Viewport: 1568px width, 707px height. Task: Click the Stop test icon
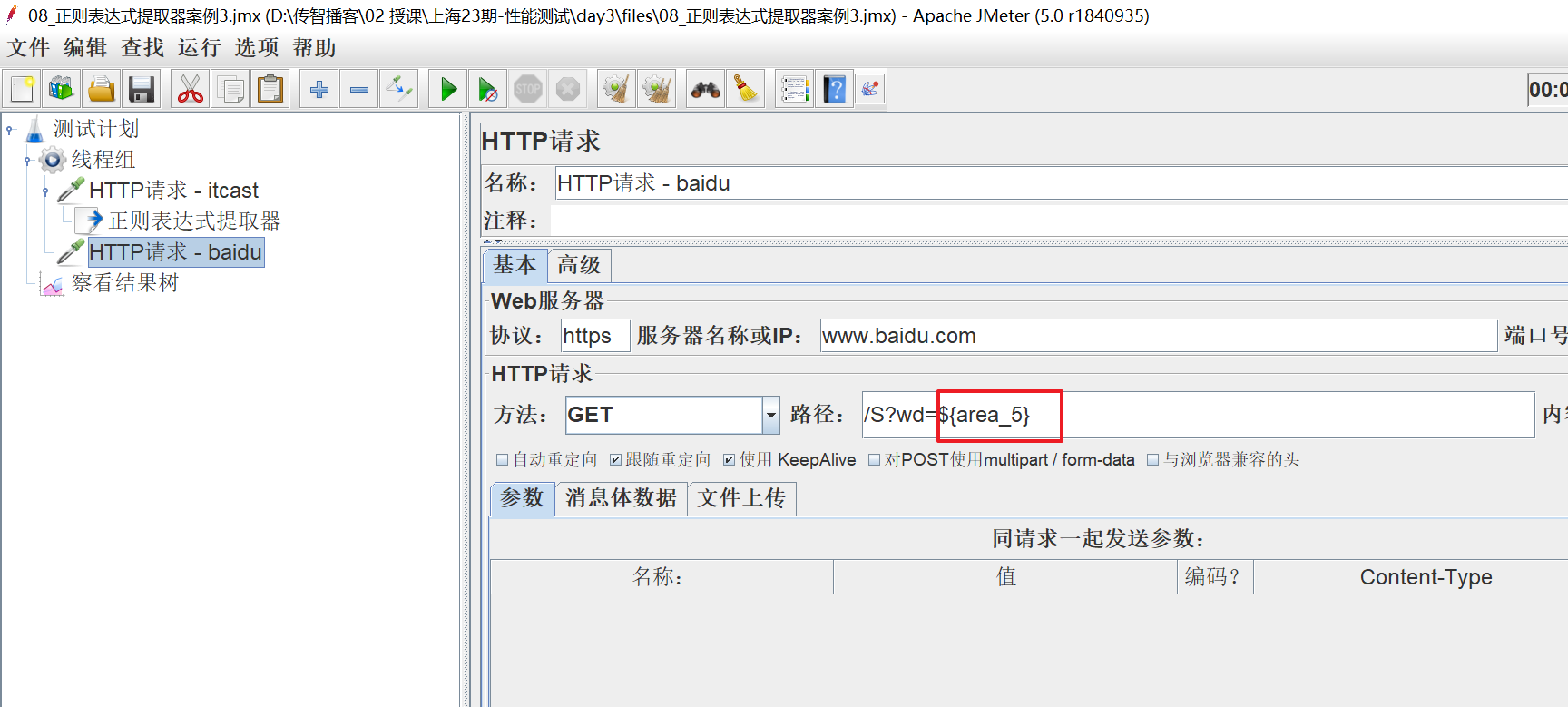[x=527, y=89]
